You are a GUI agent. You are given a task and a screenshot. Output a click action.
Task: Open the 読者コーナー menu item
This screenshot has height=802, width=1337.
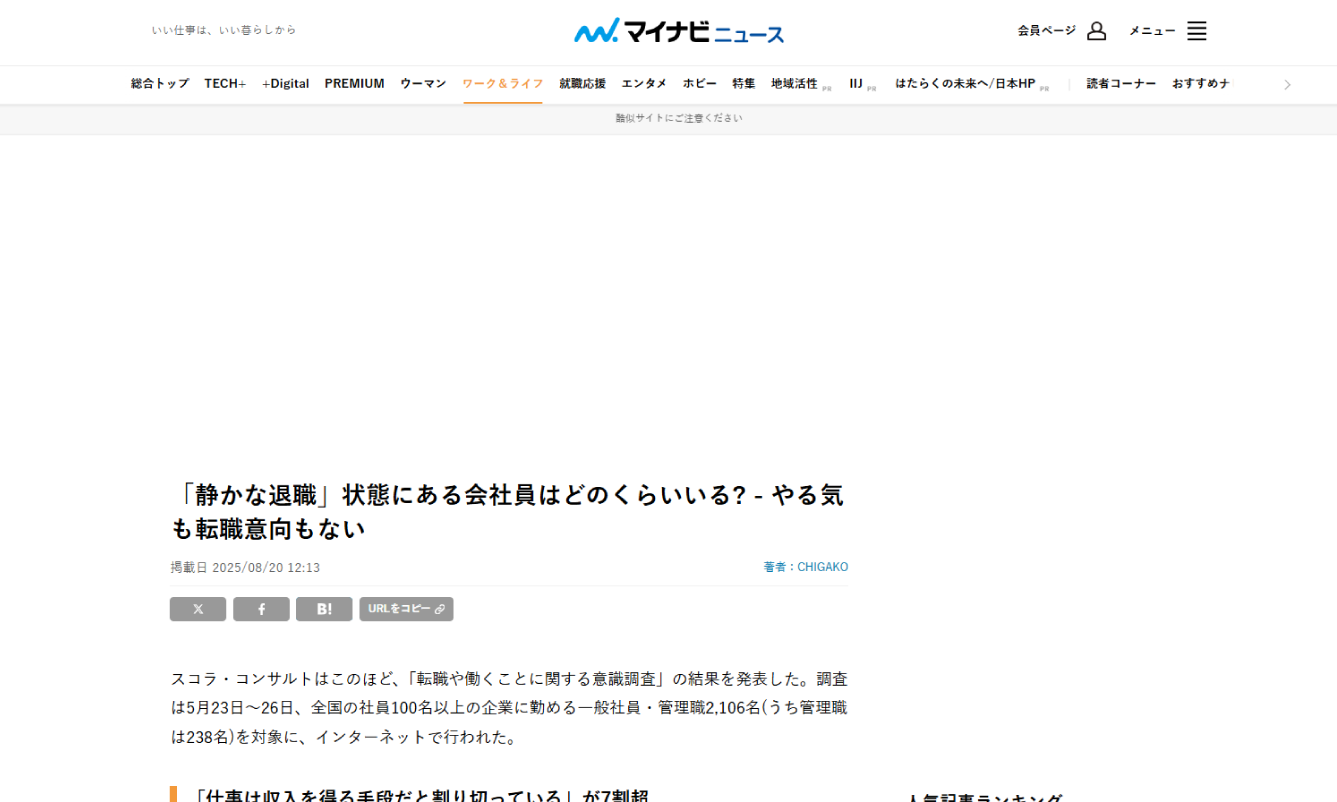click(x=1121, y=84)
